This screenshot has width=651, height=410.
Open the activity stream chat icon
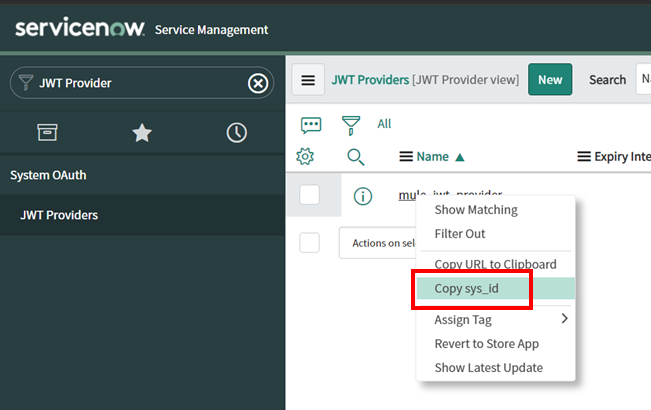[x=311, y=124]
